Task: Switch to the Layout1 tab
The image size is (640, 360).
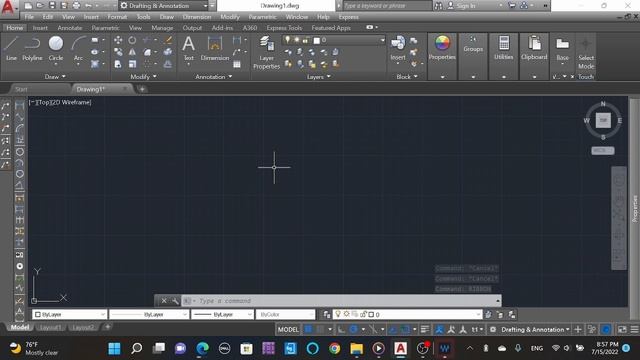Action: click(x=51, y=327)
